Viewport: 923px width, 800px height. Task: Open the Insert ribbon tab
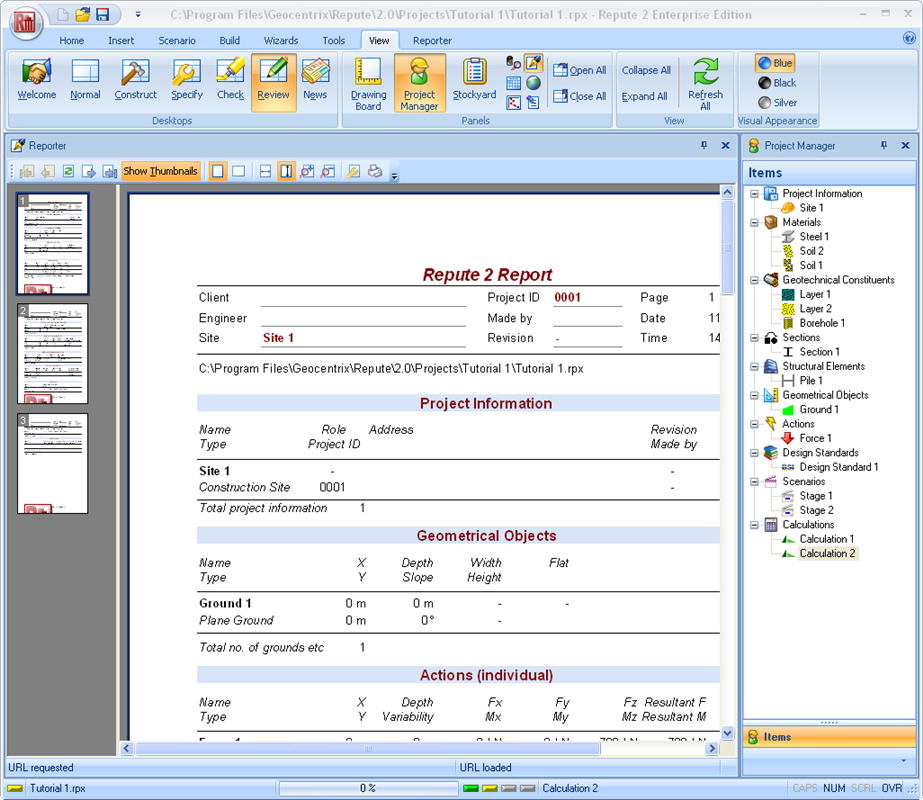click(121, 41)
